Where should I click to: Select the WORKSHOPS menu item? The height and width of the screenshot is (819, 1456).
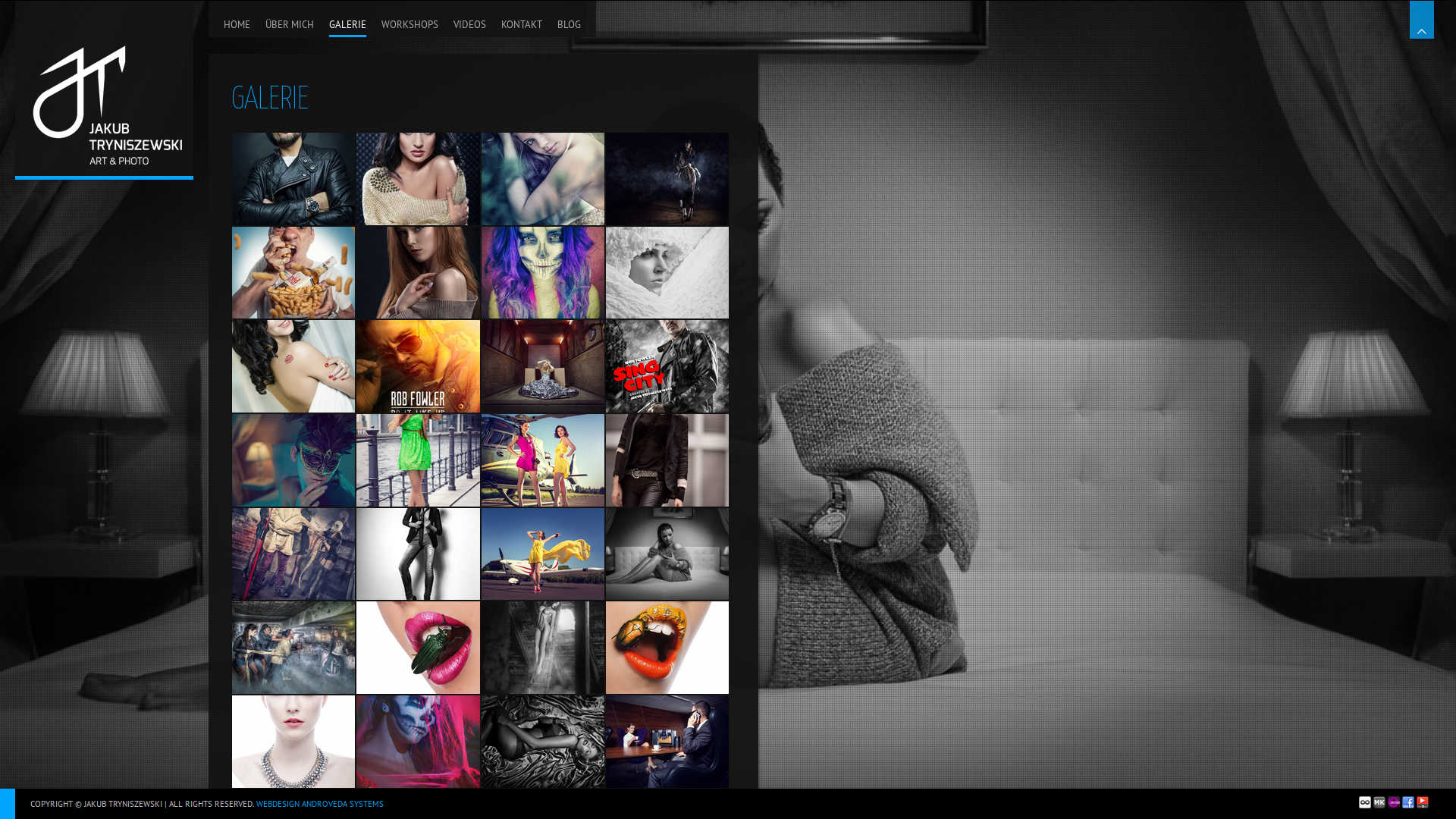pos(409,24)
